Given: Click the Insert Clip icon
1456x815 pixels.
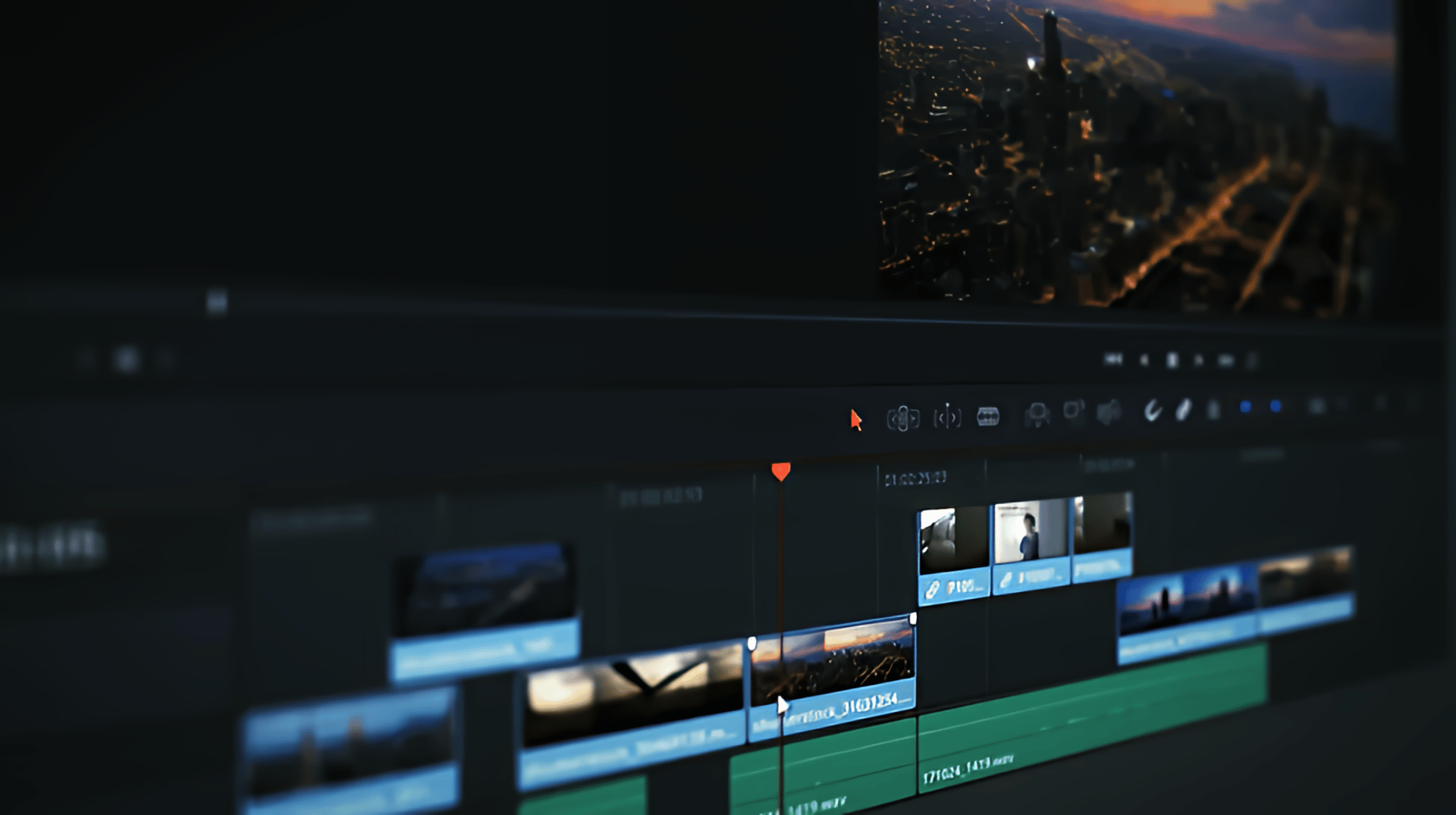Looking at the screenshot, I should click(1037, 414).
